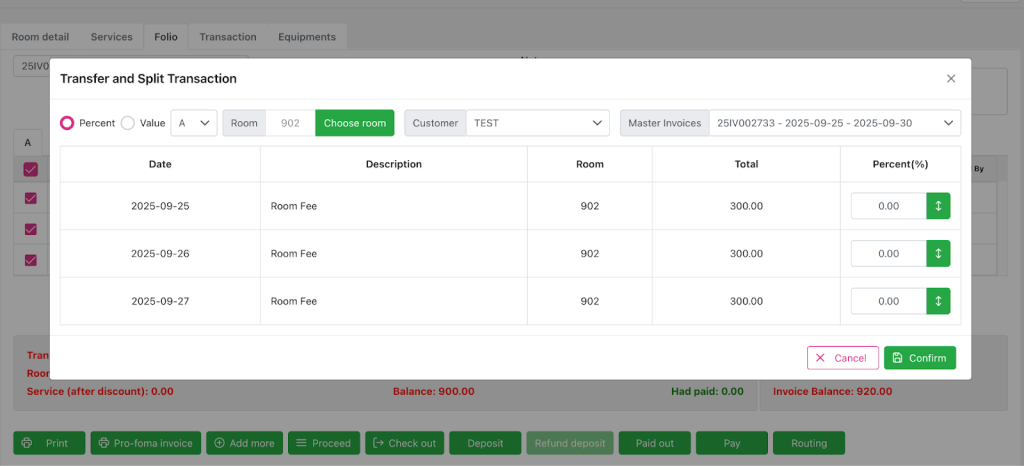Click the split arrow icon for 2025-09-27 row
The image size is (1024, 466).
(938, 301)
